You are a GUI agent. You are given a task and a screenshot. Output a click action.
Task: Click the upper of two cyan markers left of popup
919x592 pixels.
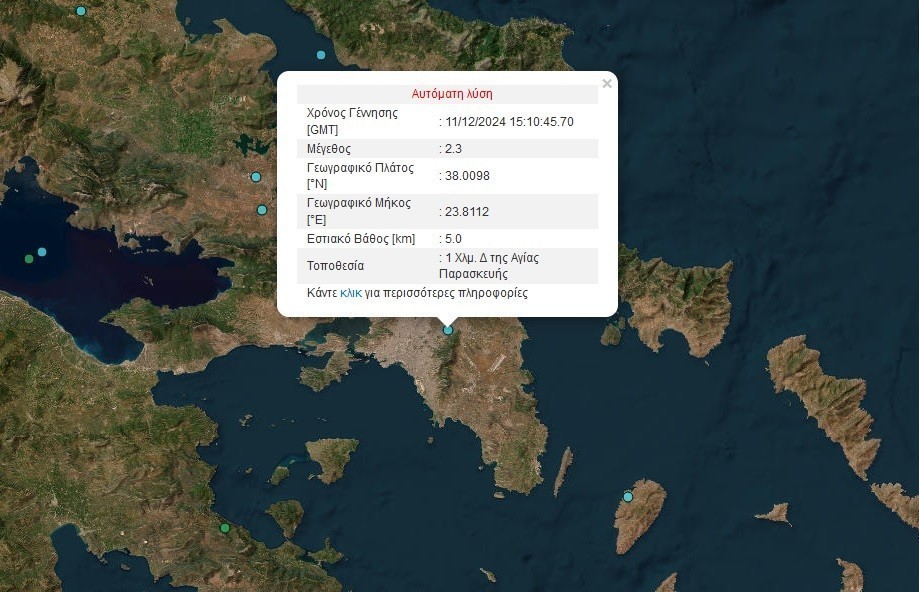click(256, 177)
